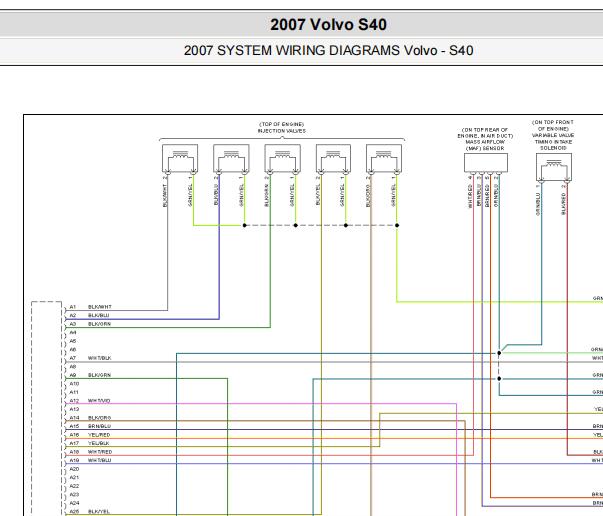Click the BLK/WHT wire color text beside A1
The height and width of the screenshot is (516, 603).
[100, 307]
